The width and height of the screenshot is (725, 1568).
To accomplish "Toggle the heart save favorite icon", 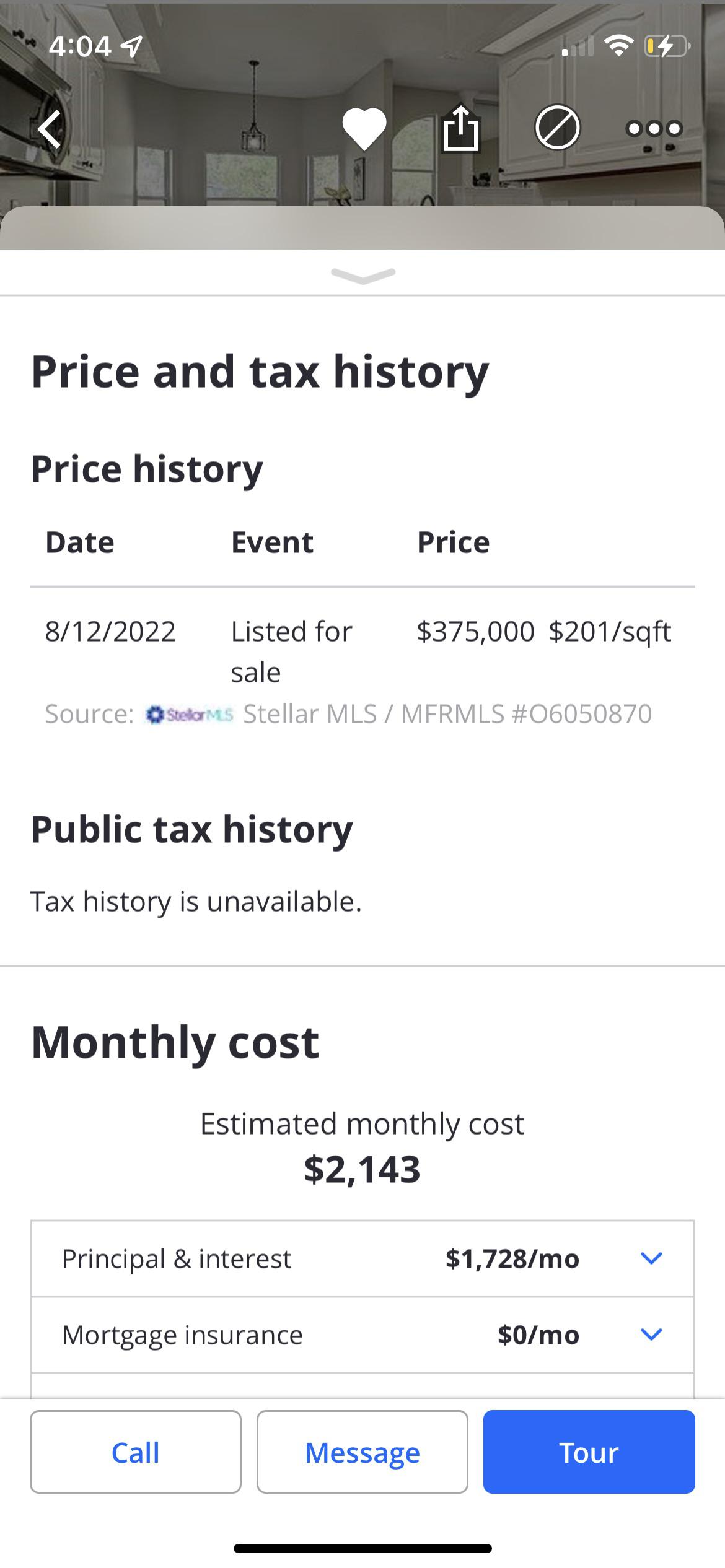I will [x=364, y=129].
